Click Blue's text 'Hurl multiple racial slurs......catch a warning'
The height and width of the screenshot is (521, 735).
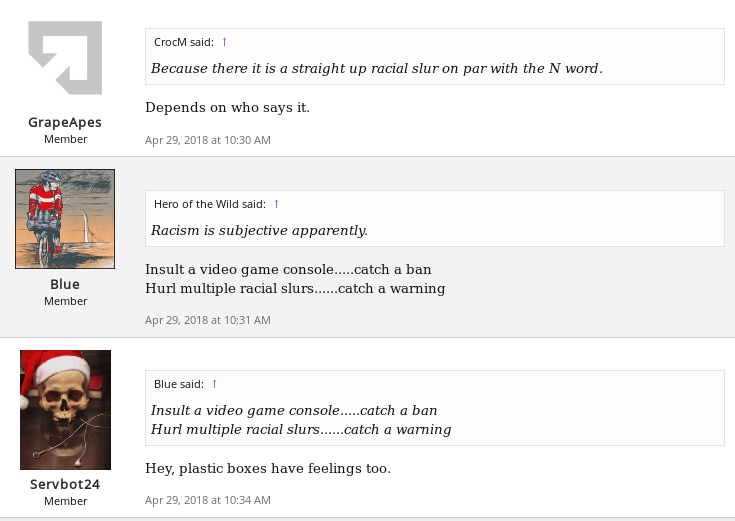click(x=295, y=288)
